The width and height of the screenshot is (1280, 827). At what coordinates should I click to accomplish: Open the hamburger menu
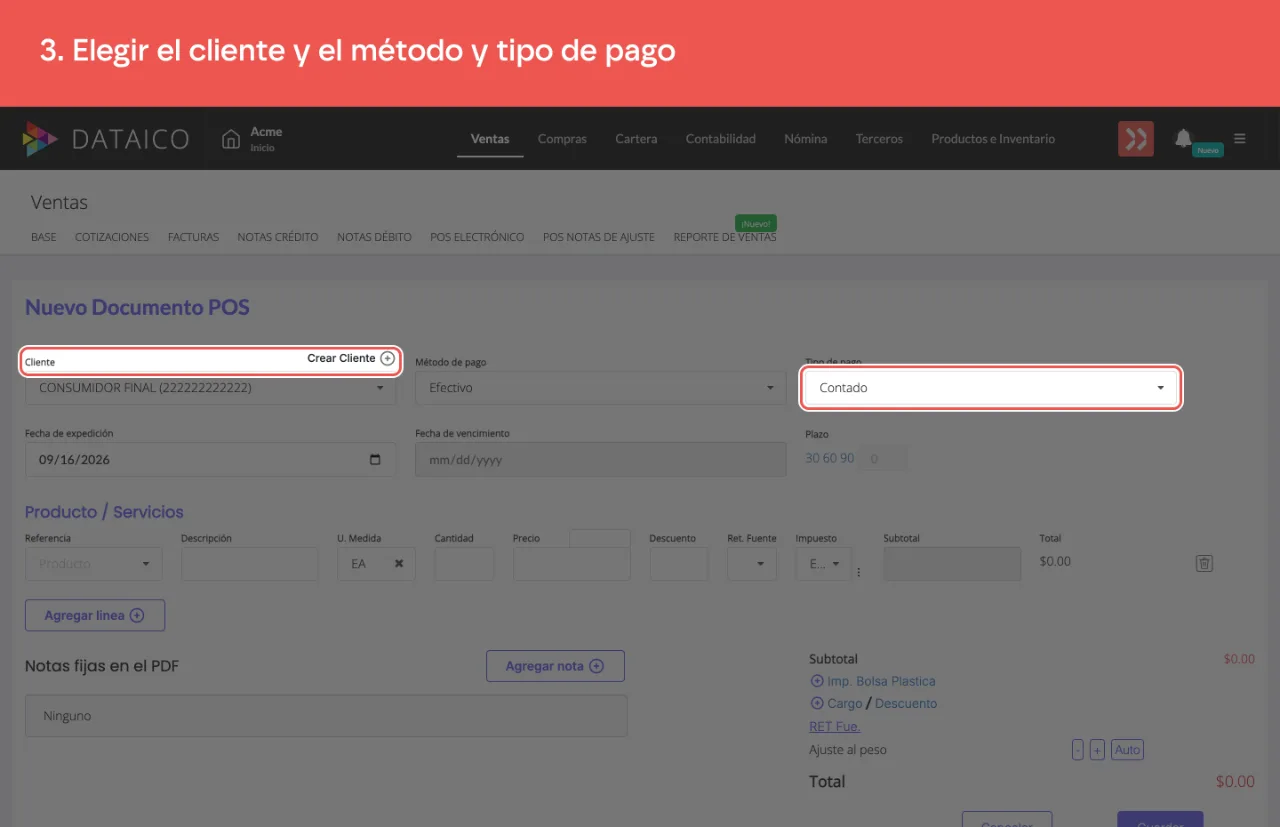(1240, 138)
